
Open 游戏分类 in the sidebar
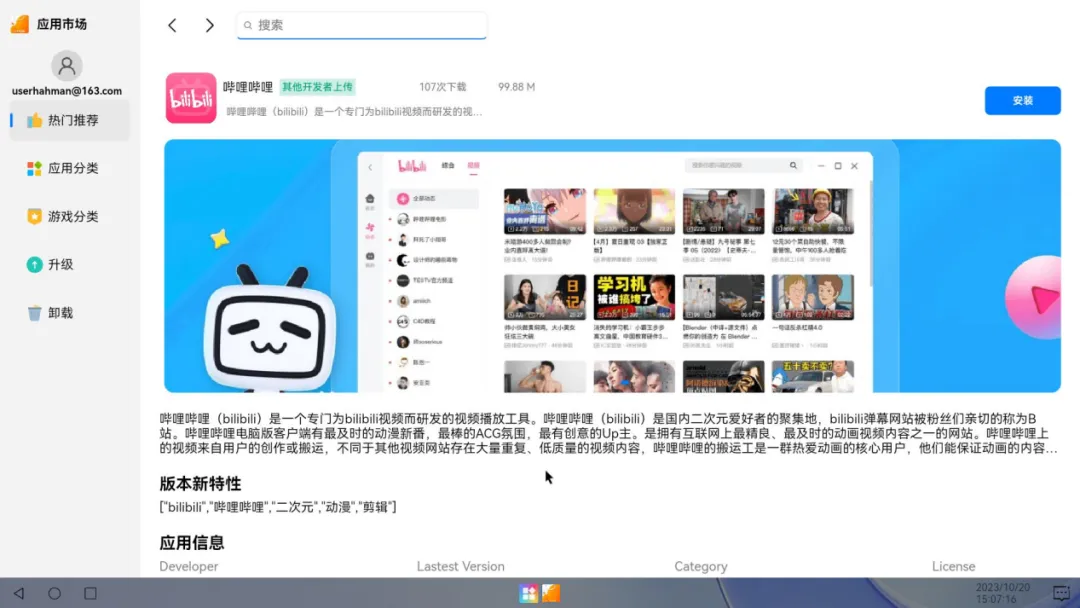69,217
